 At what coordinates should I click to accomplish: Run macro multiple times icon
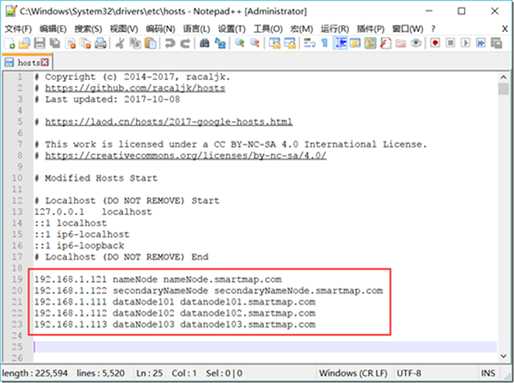point(481,43)
